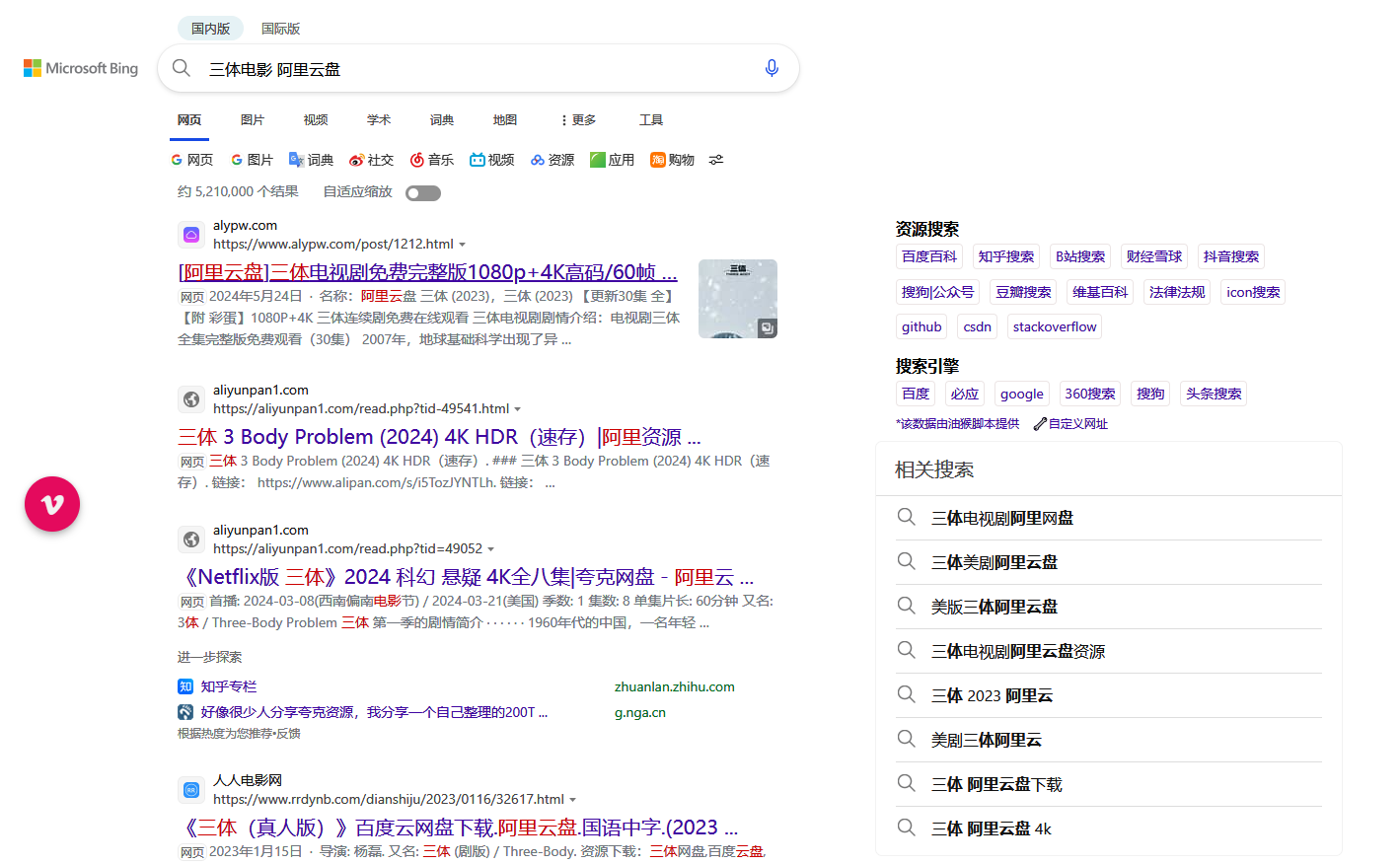Start voice search with microphone icon
This screenshot has width=1400, height=864.
coord(772,68)
